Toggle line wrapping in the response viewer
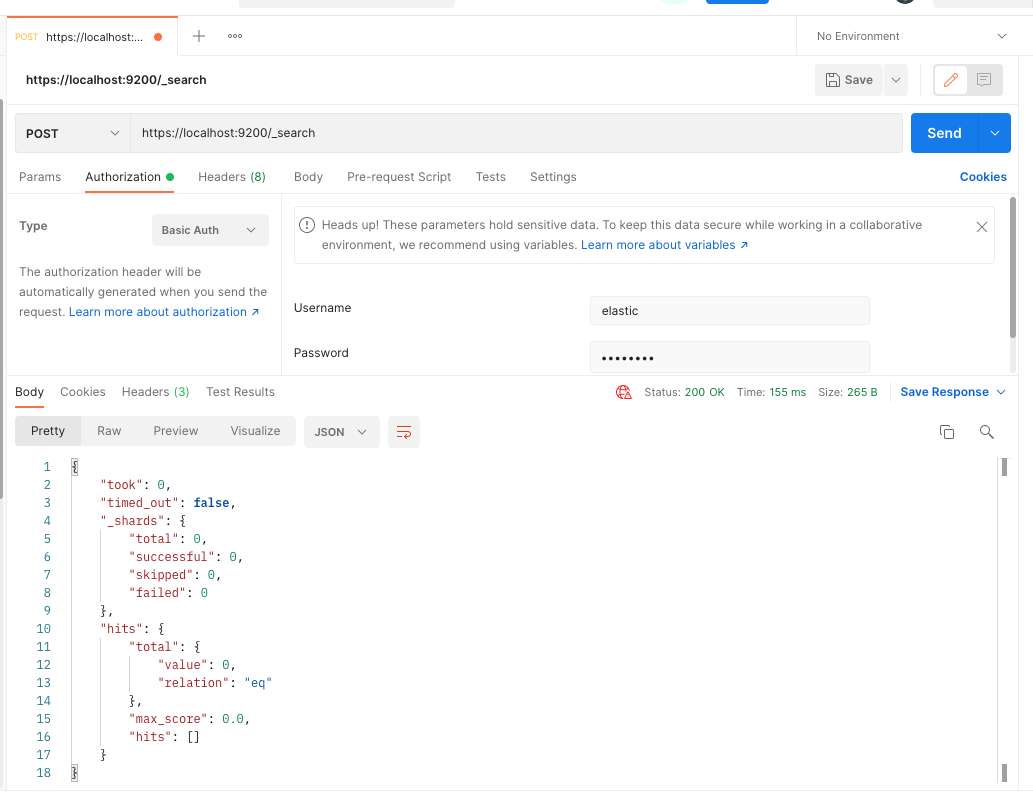1033x796 pixels. (404, 431)
